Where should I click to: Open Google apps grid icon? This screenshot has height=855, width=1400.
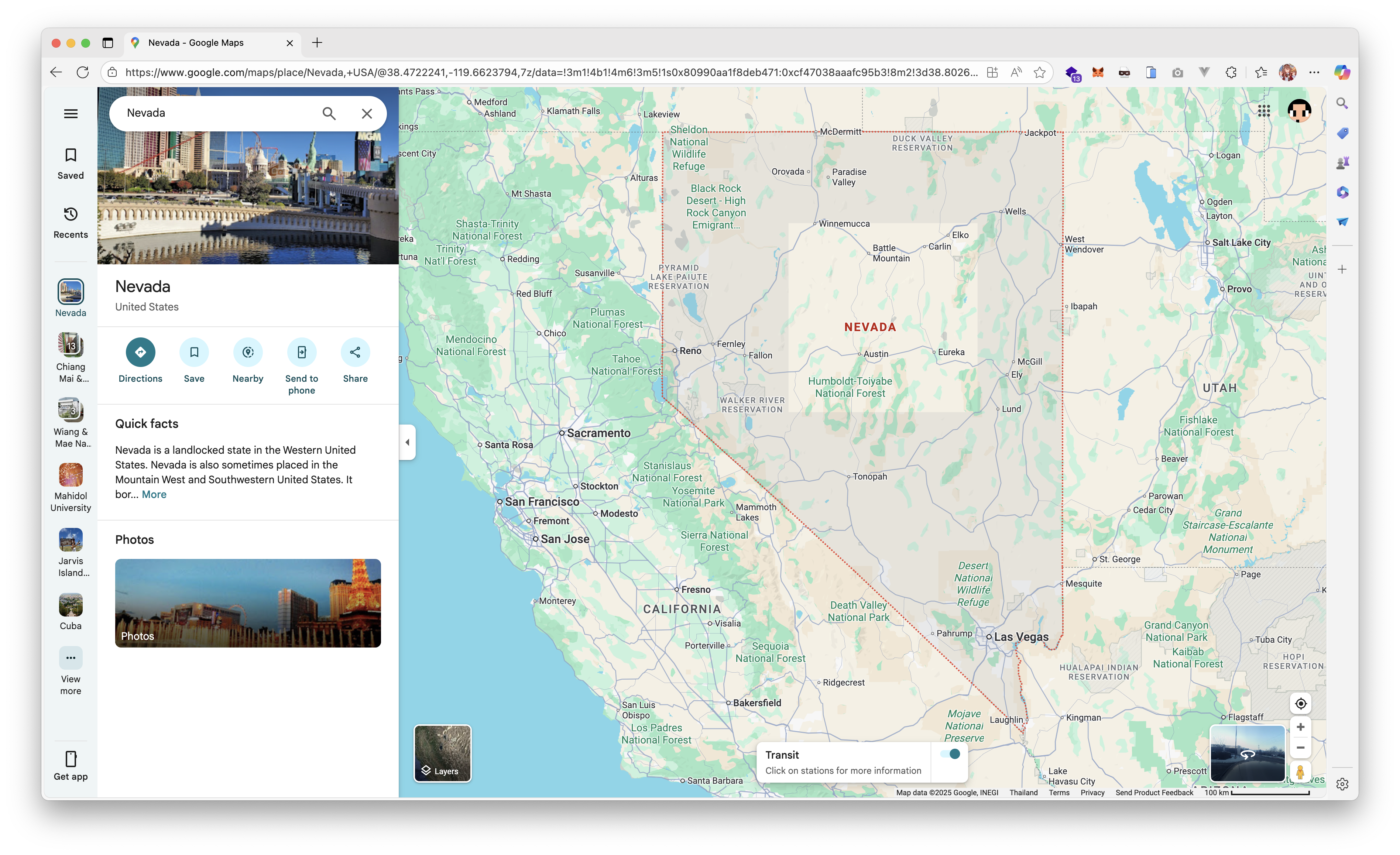point(1264,111)
